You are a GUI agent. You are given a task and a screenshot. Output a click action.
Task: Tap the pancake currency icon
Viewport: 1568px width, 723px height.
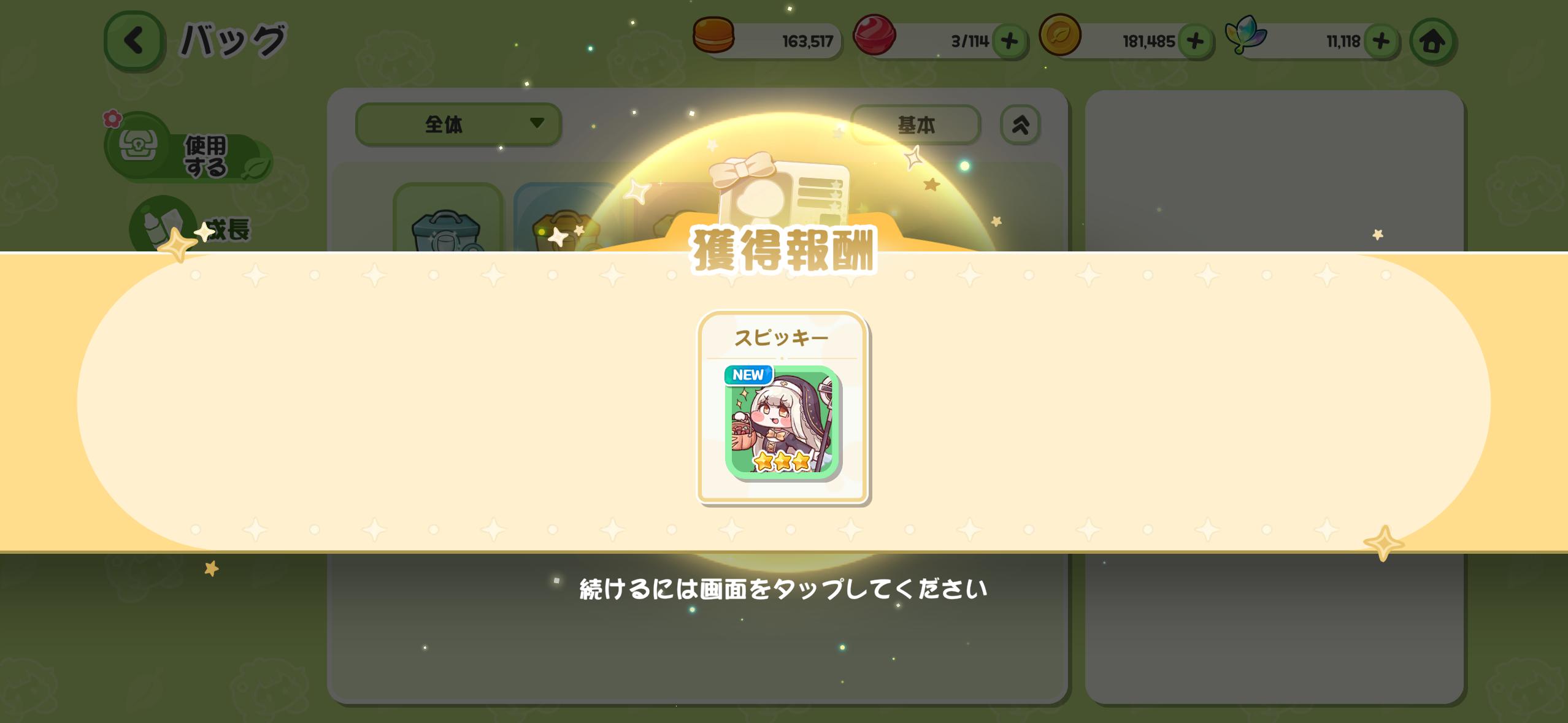[713, 35]
